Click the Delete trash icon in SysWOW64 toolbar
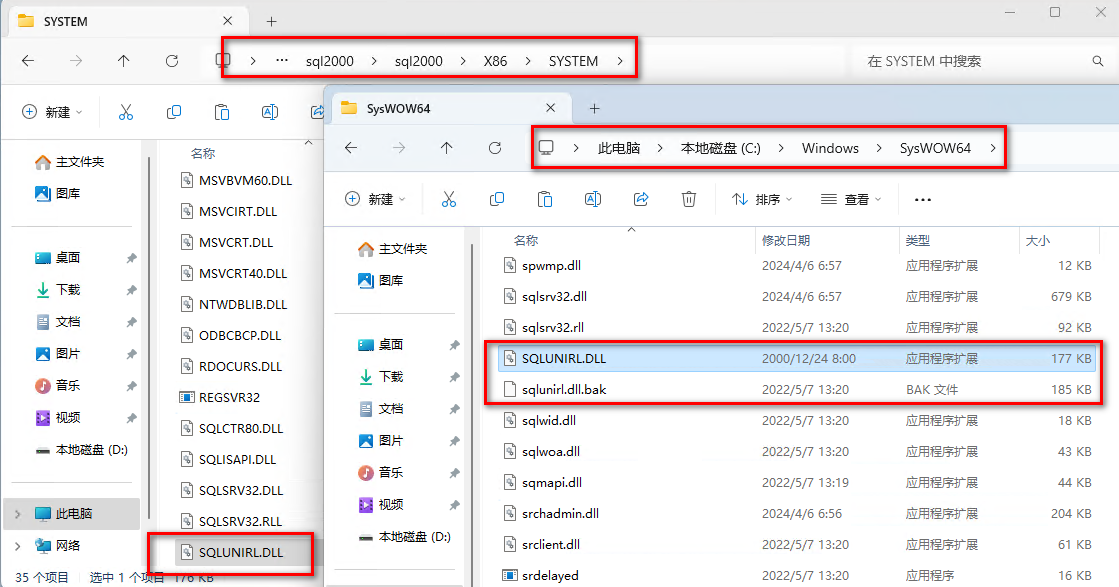This screenshot has width=1119, height=587. click(689, 199)
